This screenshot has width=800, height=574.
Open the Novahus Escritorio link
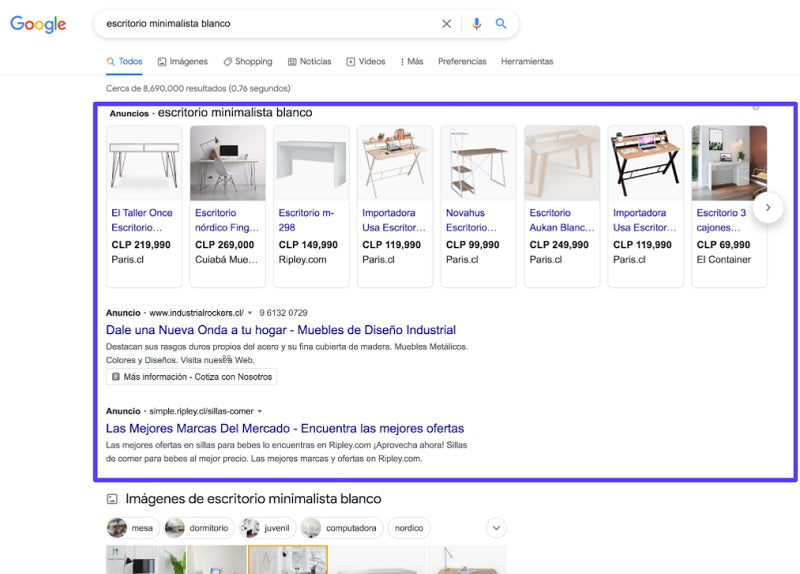pos(471,220)
